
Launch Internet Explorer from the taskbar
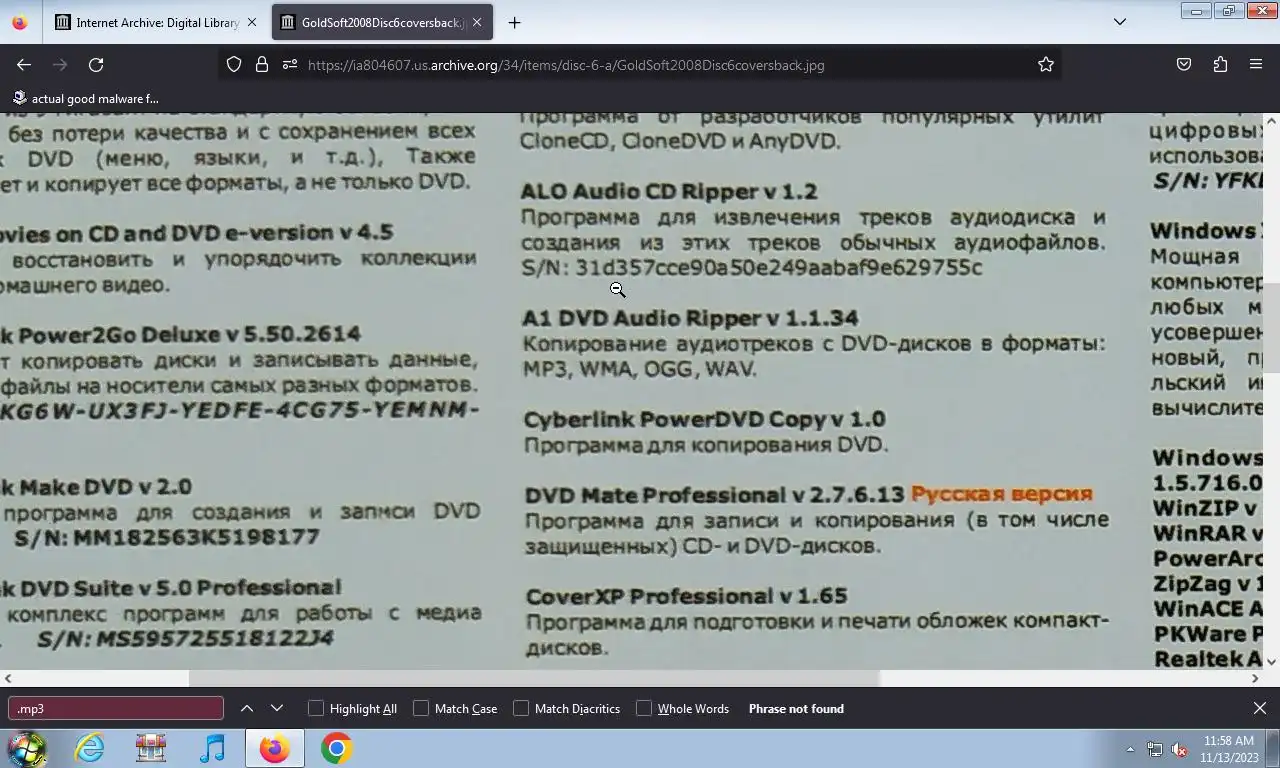[90, 748]
